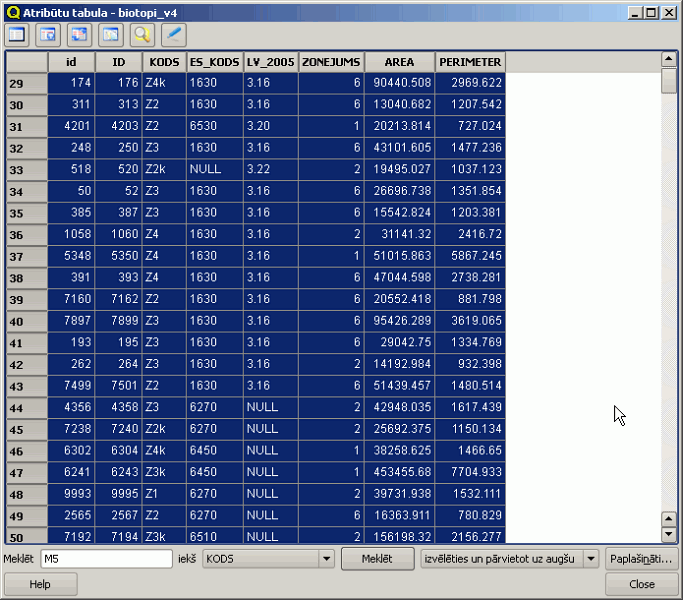Click the Meklēt search button
Image resolution: width=683 pixels, height=600 pixels.
click(x=377, y=559)
